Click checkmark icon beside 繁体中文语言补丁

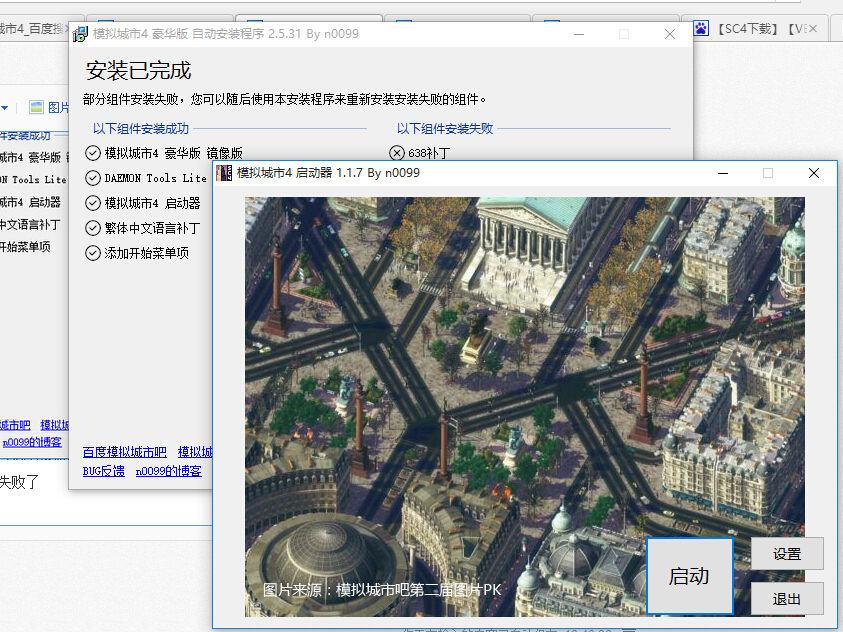93,228
